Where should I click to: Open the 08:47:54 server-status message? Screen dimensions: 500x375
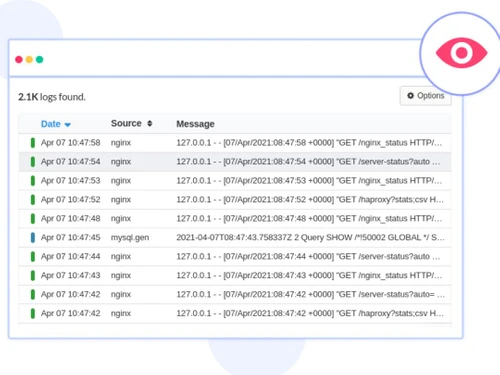[308, 162]
